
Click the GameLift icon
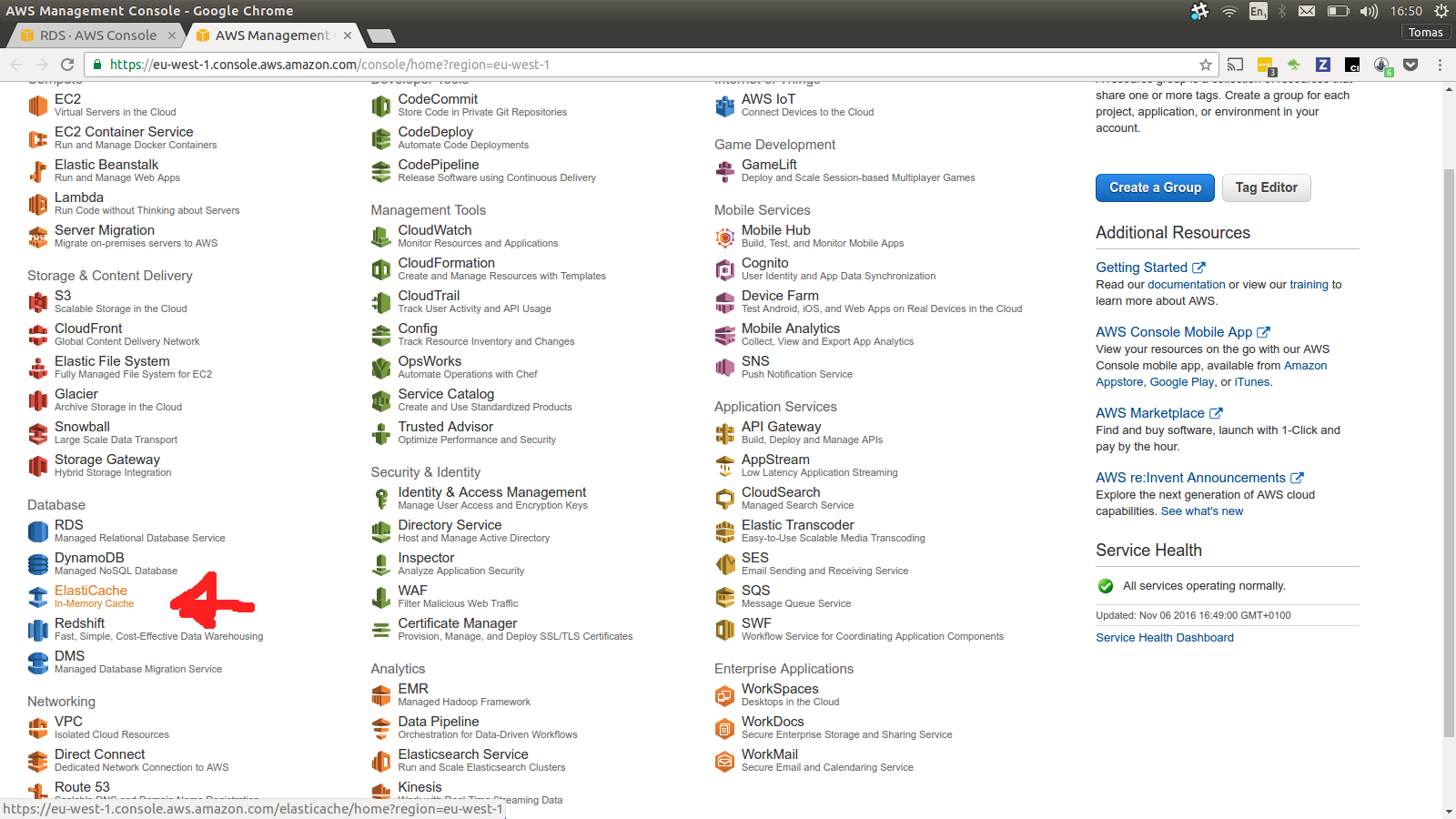pos(724,171)
